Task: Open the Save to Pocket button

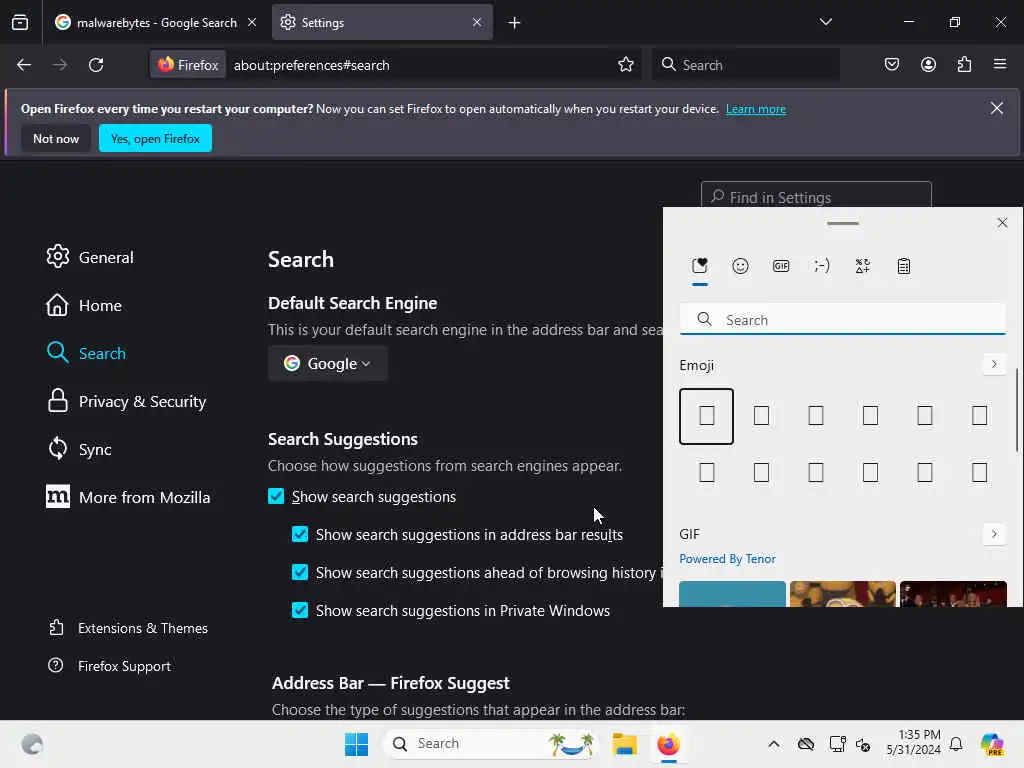Action: [891, 65]
